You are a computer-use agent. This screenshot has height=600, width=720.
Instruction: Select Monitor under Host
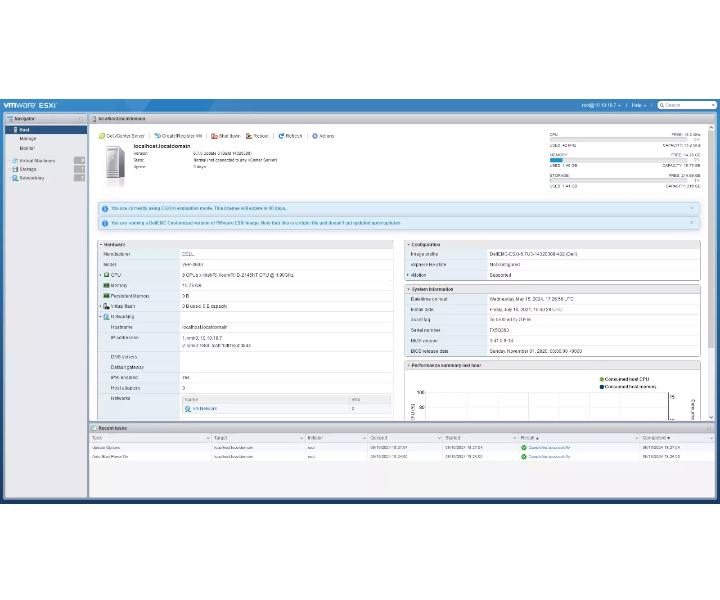(x=28, y=148)
